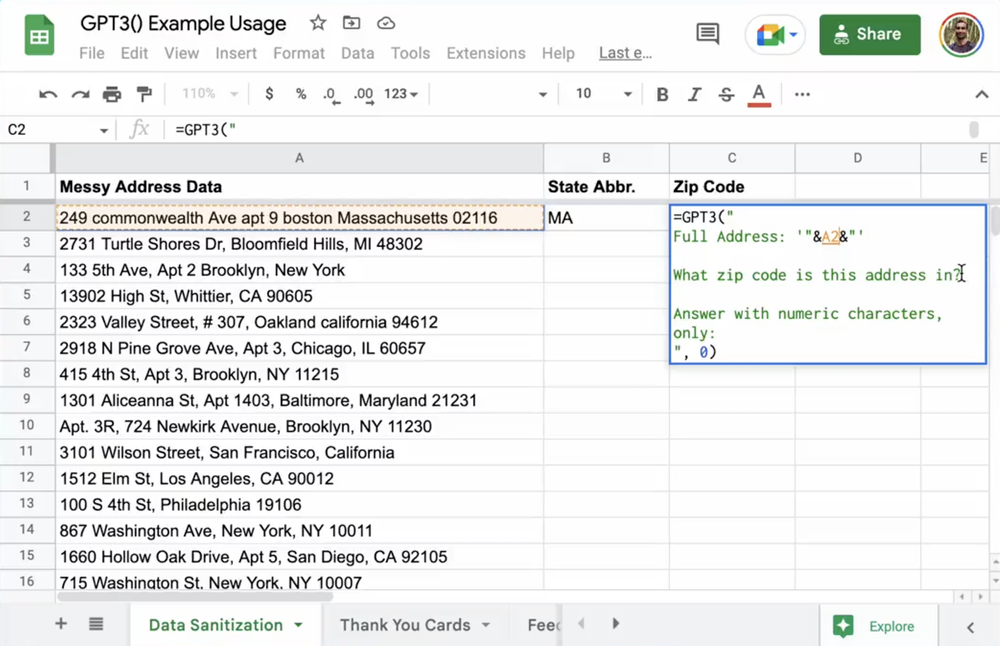Image resolution: width=1000 pixels, height=646 pixels.
Task: Open the font size 10 dropdown
Action: point(603,94)
